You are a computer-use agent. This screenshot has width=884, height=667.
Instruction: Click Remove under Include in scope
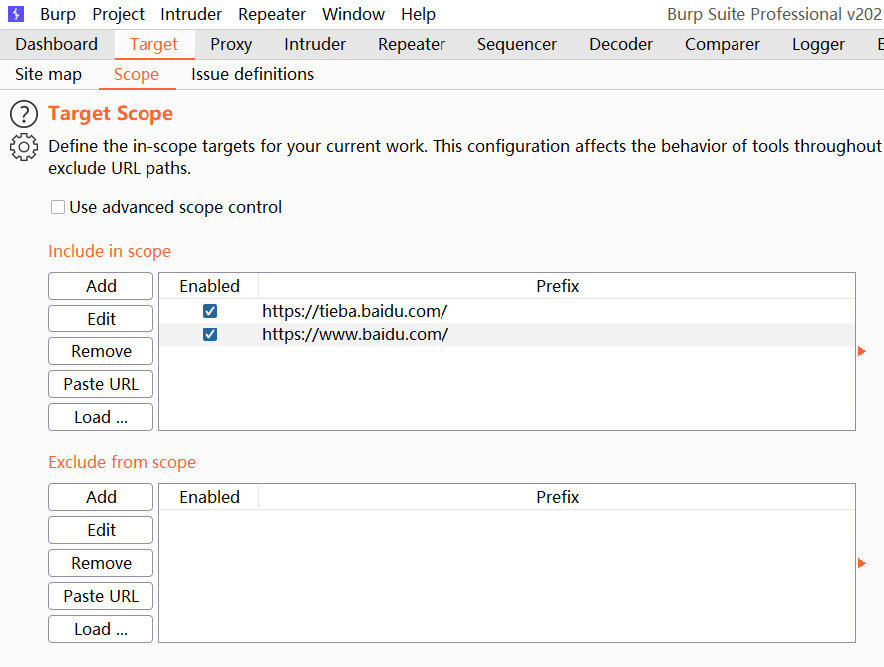(100, 351)
